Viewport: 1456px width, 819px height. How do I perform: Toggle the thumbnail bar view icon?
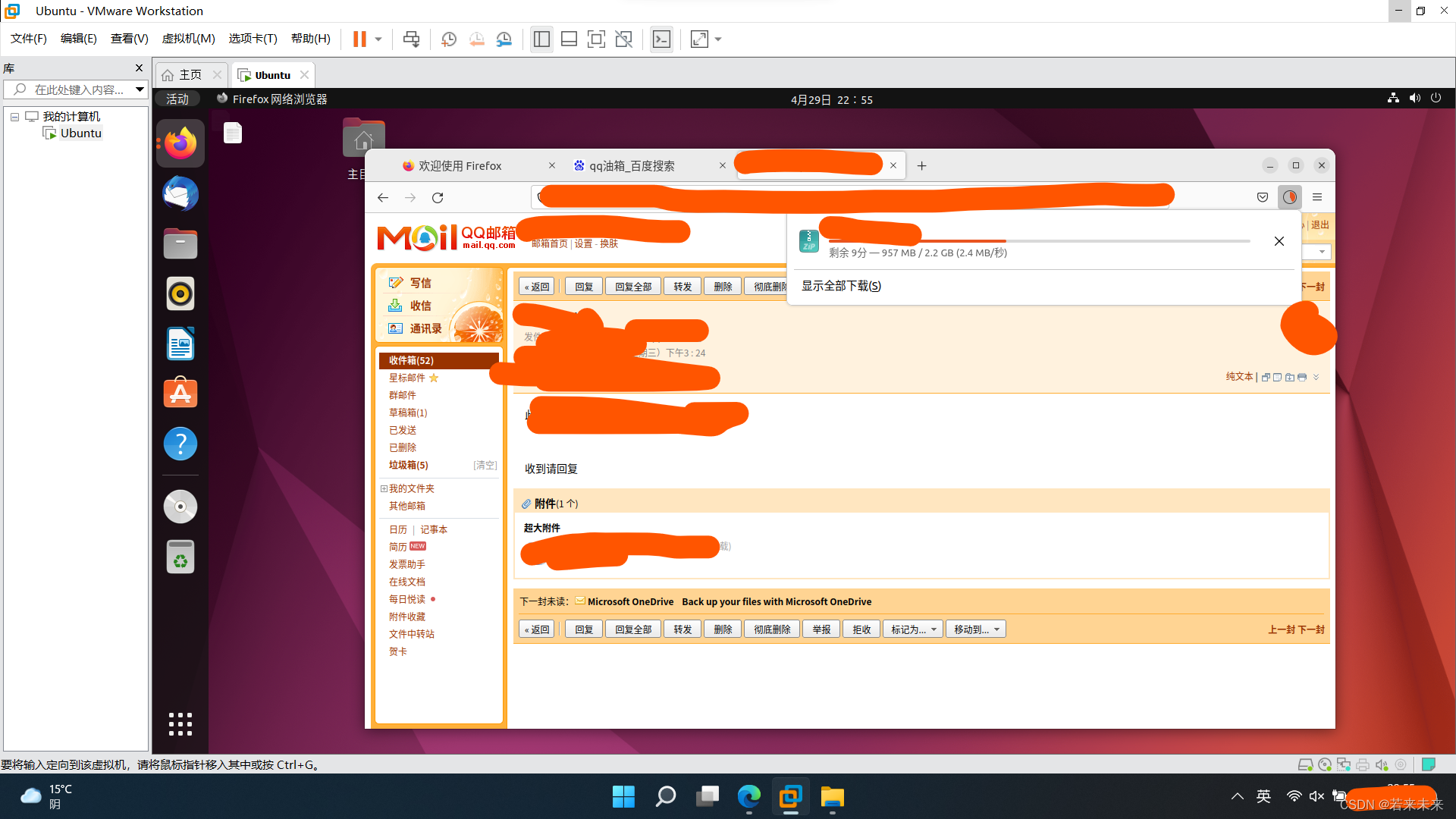(569, 39)
